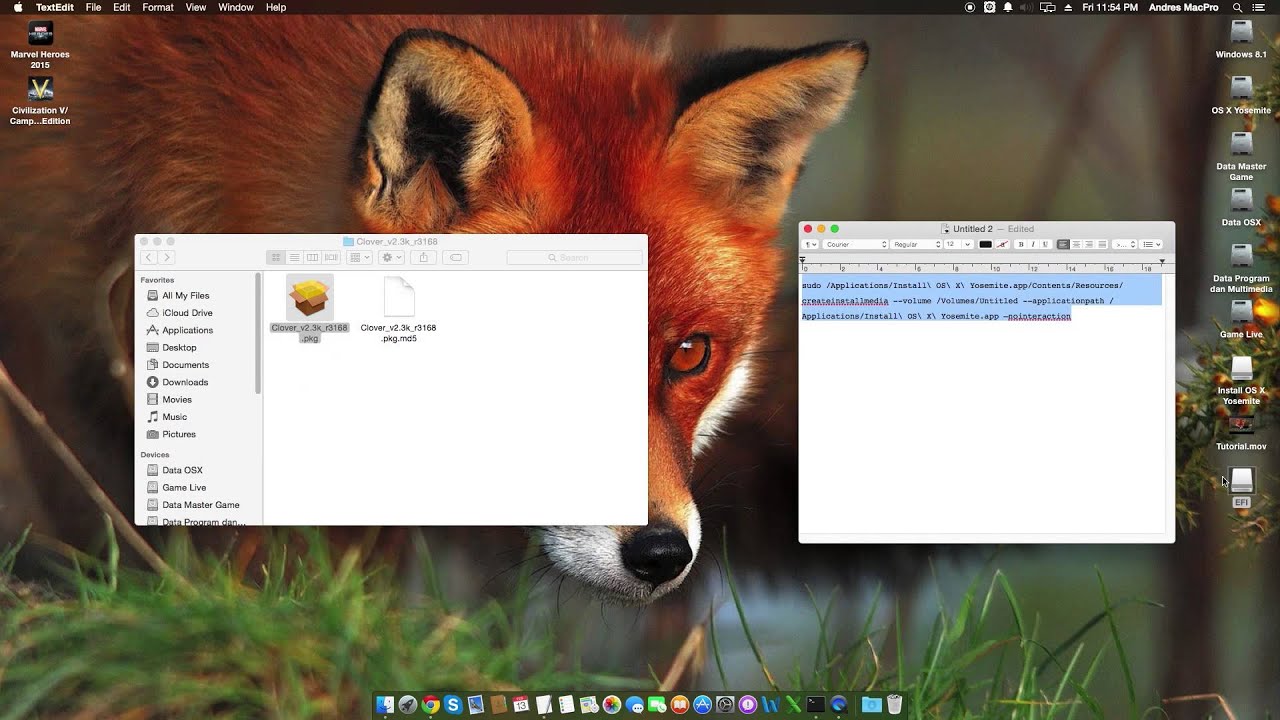Open App Store from the Dock
Image resolution: width=1280 pixels, height=720 pixels.
pyautogui.click(x=702, y=705)
